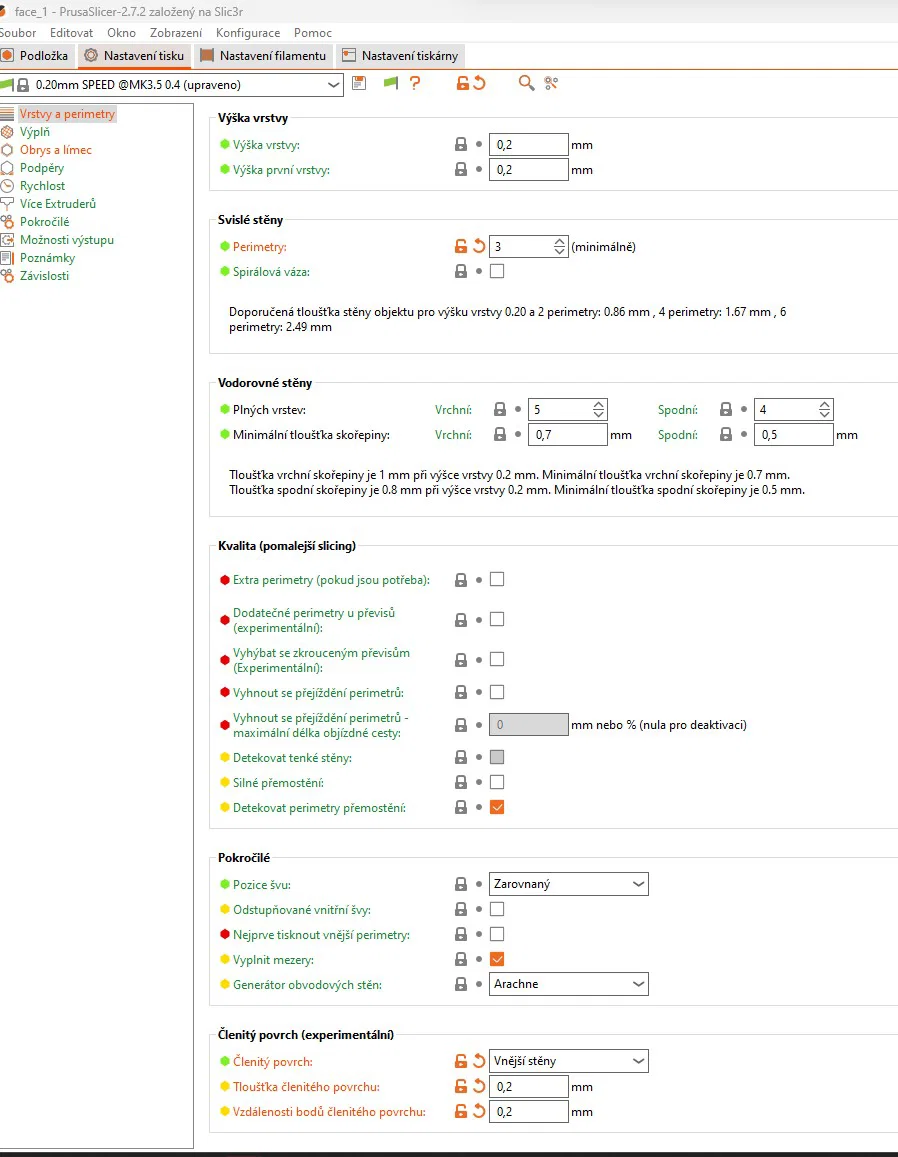This screenshot has width=898, height=1157.
Task: Open the Generátor obvodových stěn Arachne dropdown
Action: 569,984
